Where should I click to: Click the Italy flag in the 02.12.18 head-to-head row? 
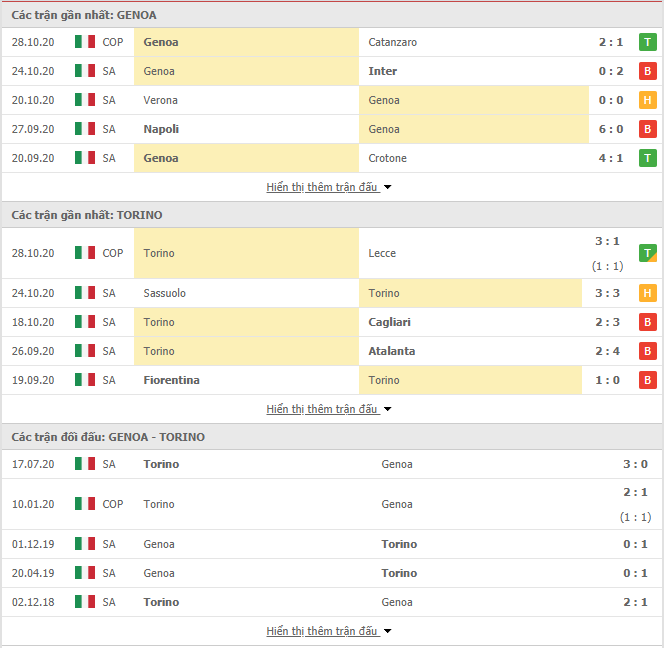[85, 601]
